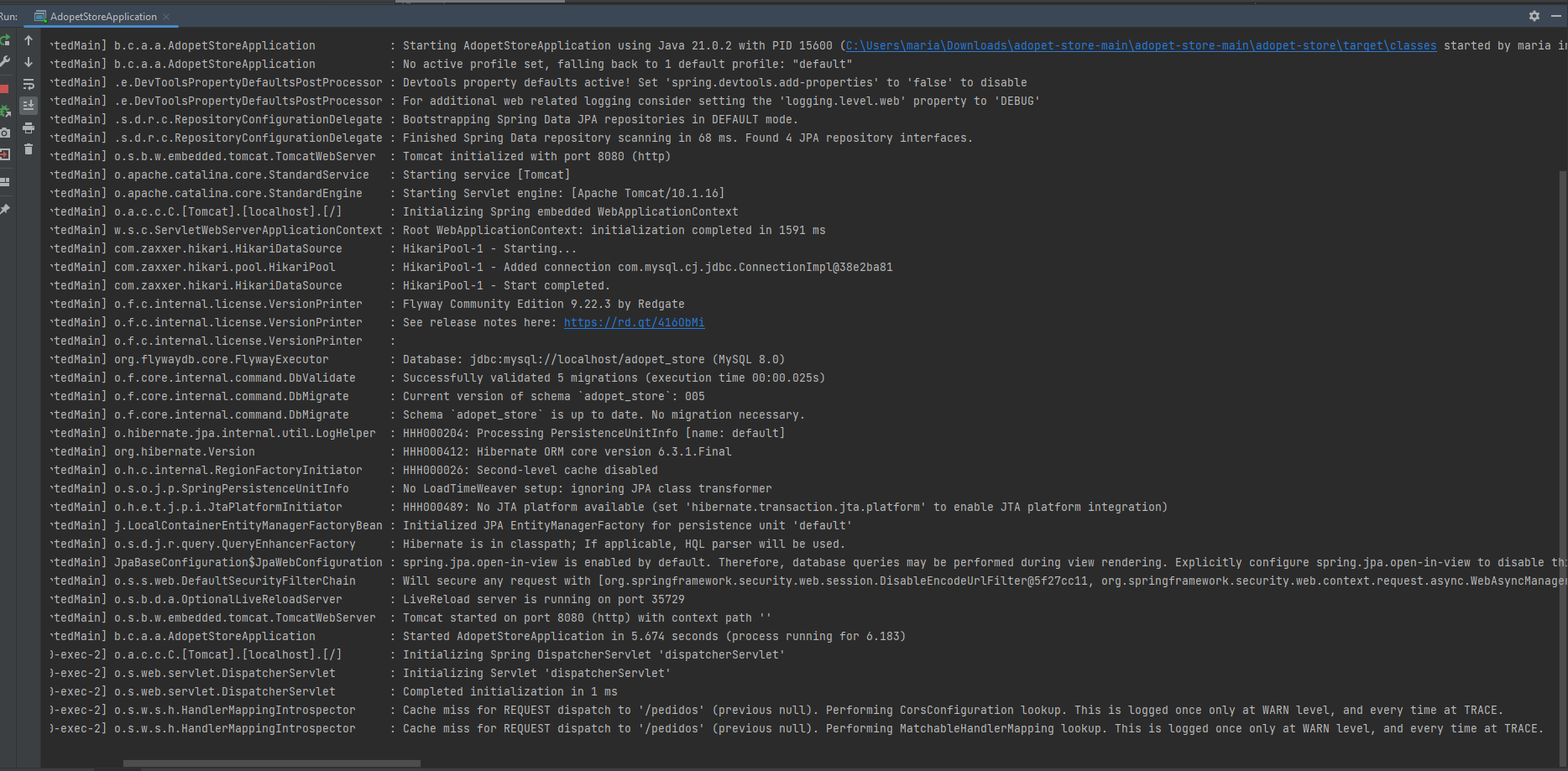
Task: Click 'Schema `adopet_store` is up to date' line
Action: pos(604,415)
